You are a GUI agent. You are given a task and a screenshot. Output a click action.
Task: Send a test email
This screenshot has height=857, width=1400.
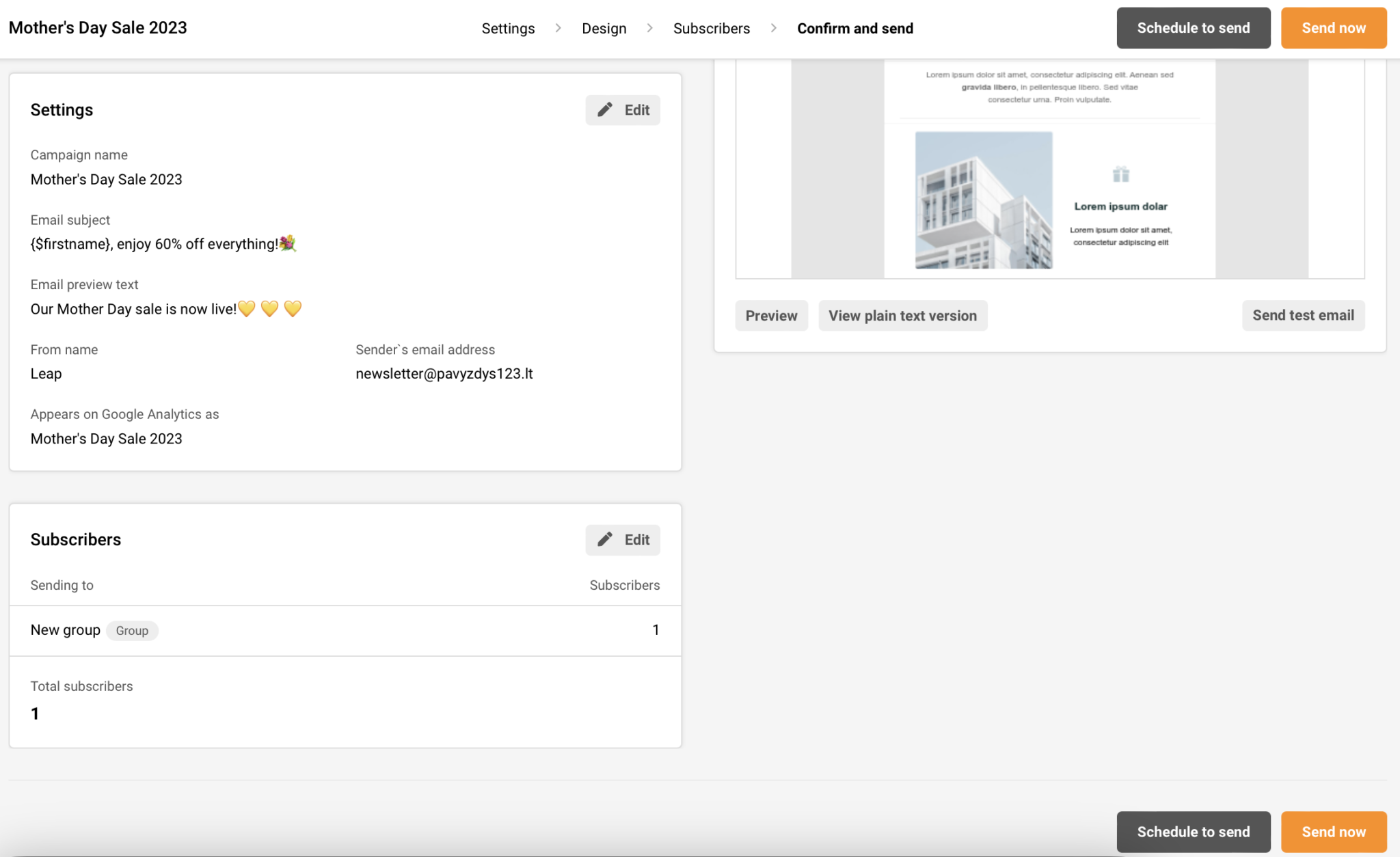pyautogui.click(x=1303, y=315)
